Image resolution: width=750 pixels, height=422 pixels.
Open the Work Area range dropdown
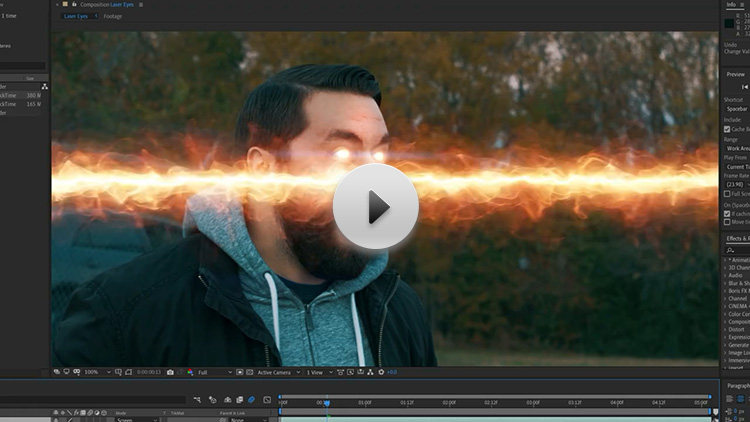pyautogui.click(x=737, y=148)
